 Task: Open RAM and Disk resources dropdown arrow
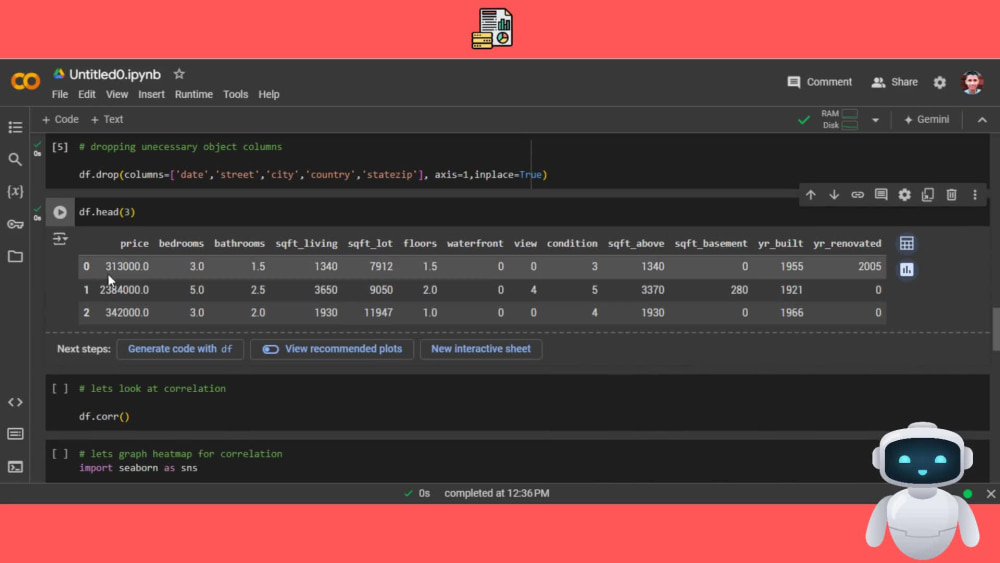pyautogui.click(x=875, y=120)
